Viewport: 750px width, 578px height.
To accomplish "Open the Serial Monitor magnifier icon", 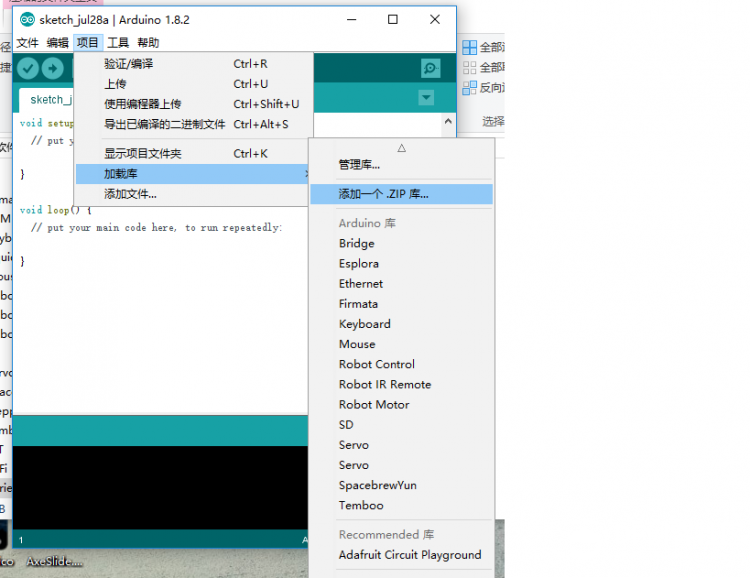I will [430, 68].
